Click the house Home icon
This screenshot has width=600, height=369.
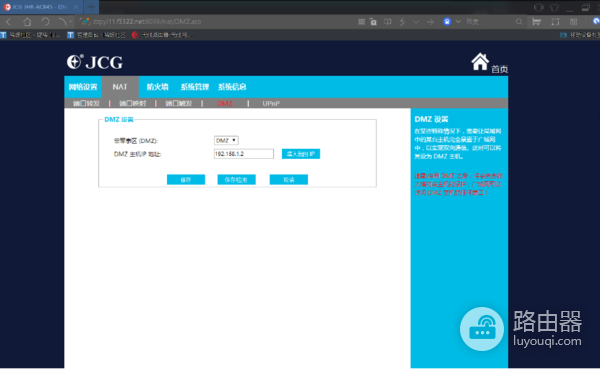[480, 62]
